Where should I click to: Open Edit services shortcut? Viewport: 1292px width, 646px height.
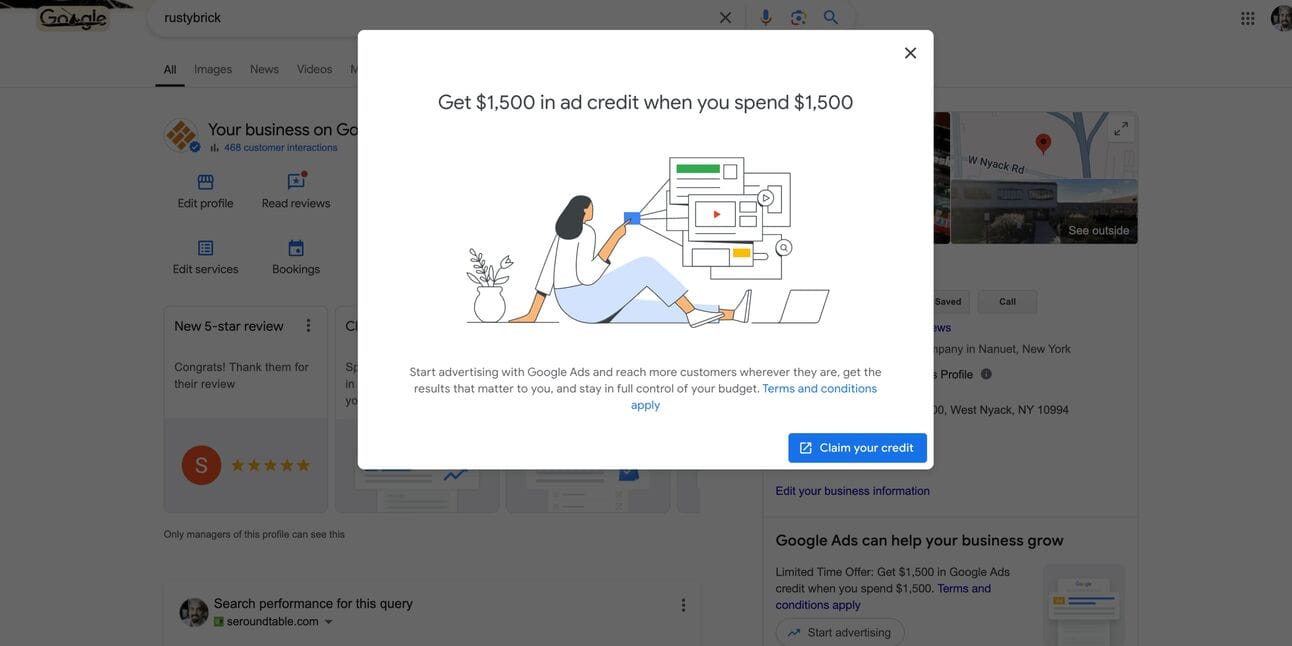coord(205,258)
